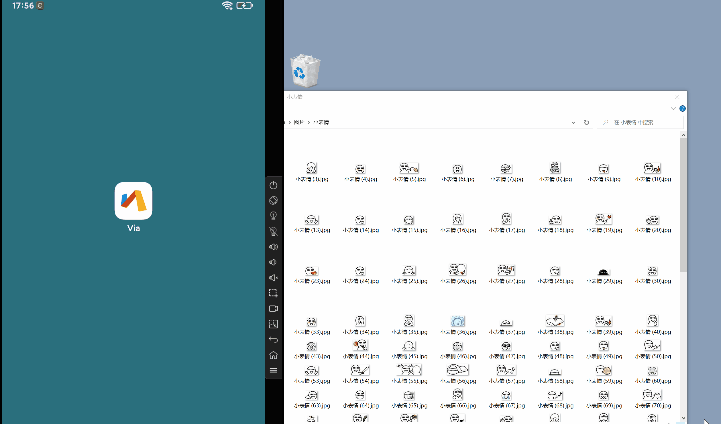Click the Wi-Fi status icon on the phone
721x424 pixels.
227,6
